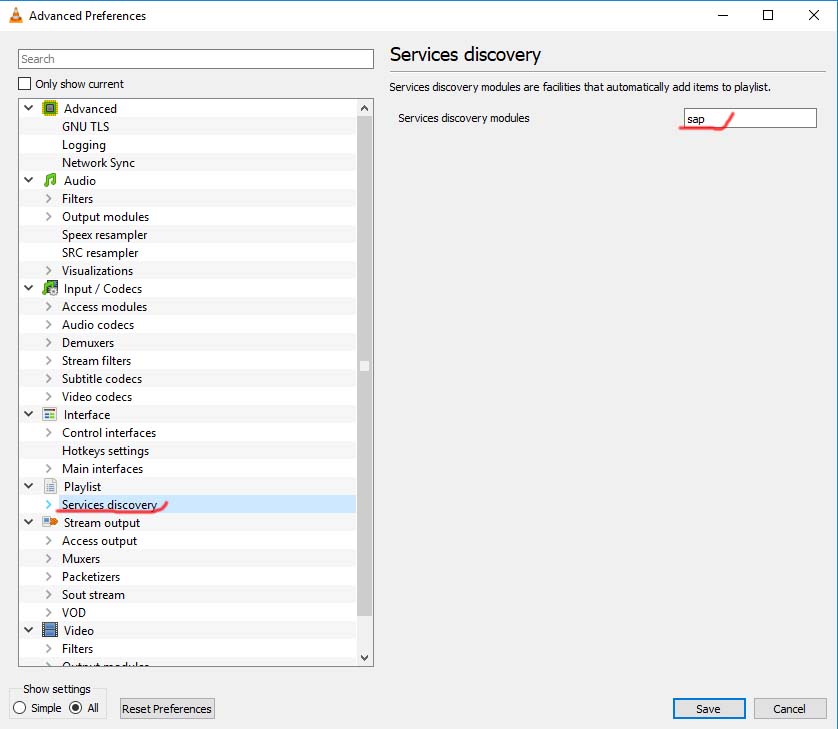Select the Stream output tree label

point(102,523)
